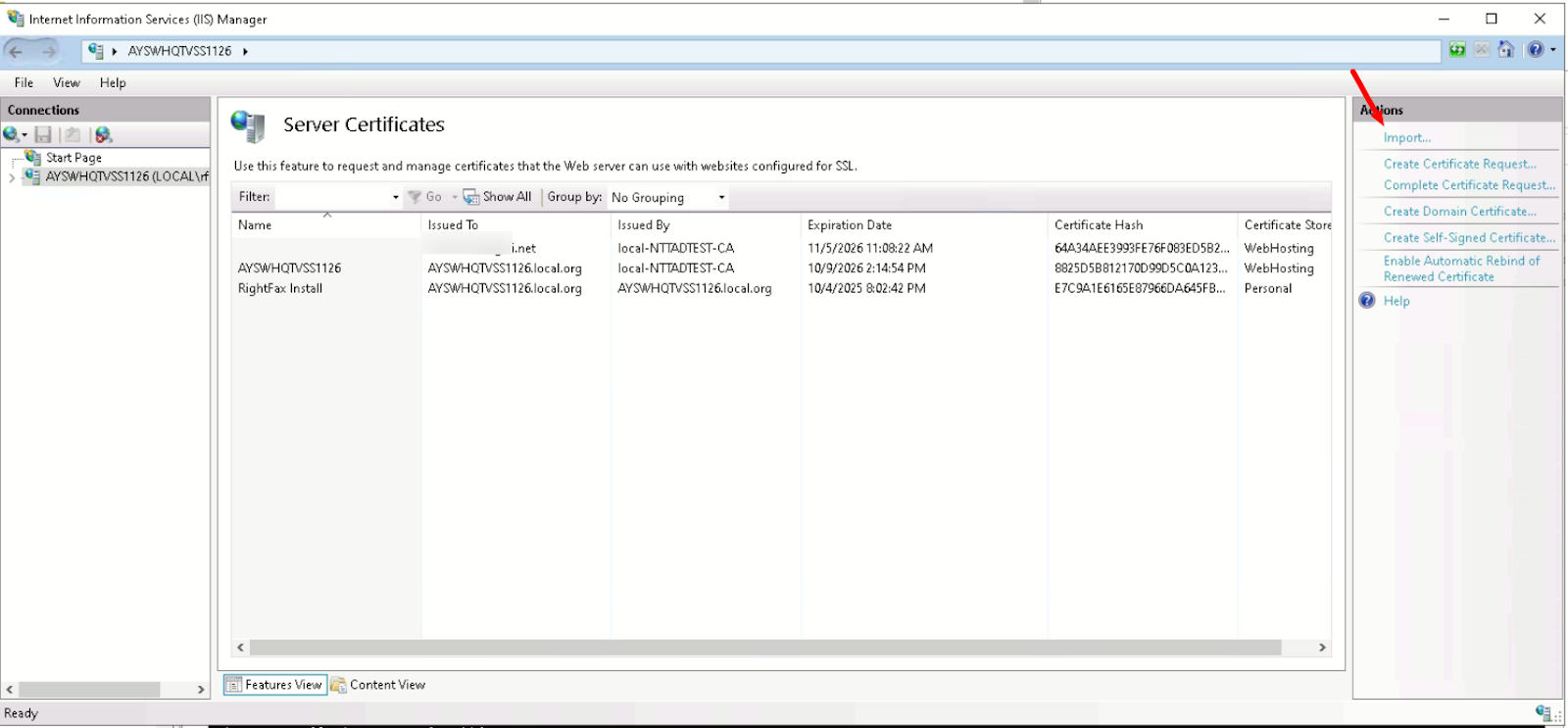Click Create Domain Certificate...
Screen dimensions: 1568x728
1460,212
